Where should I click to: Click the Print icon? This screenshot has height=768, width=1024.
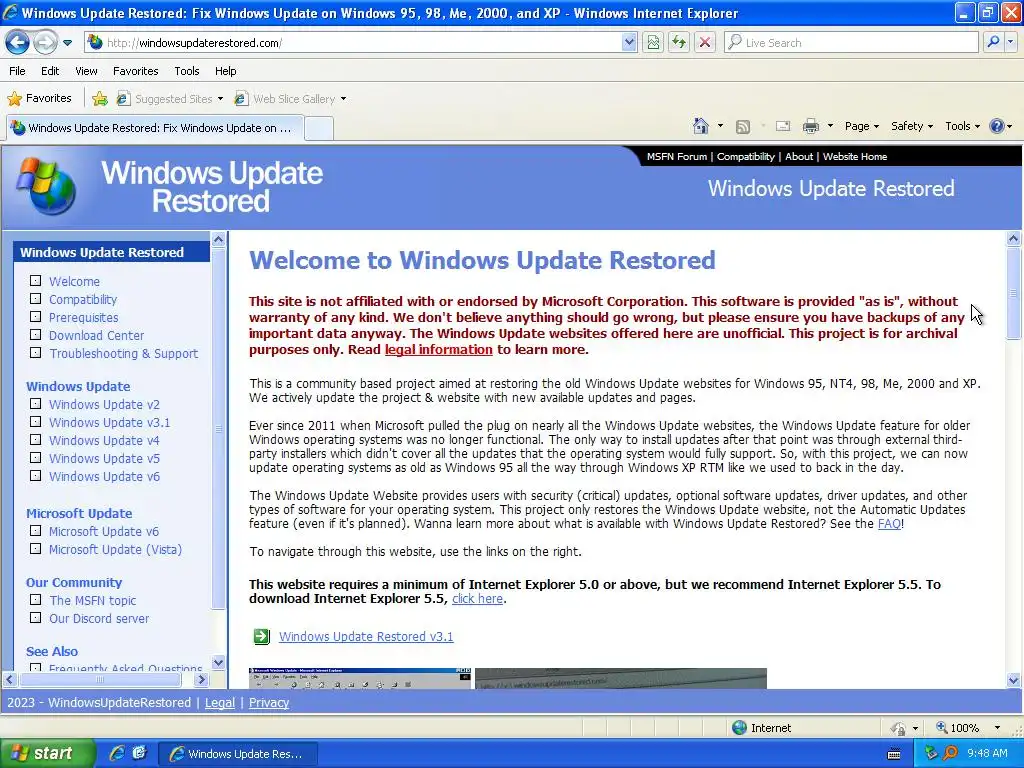(810, 126)
